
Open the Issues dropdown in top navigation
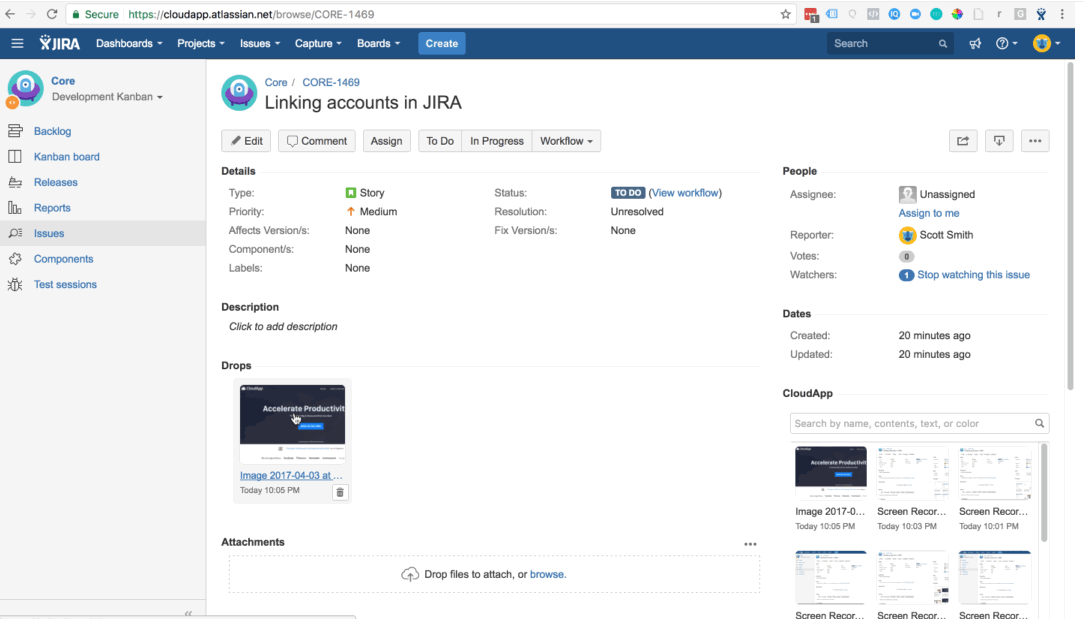(260, 44)
